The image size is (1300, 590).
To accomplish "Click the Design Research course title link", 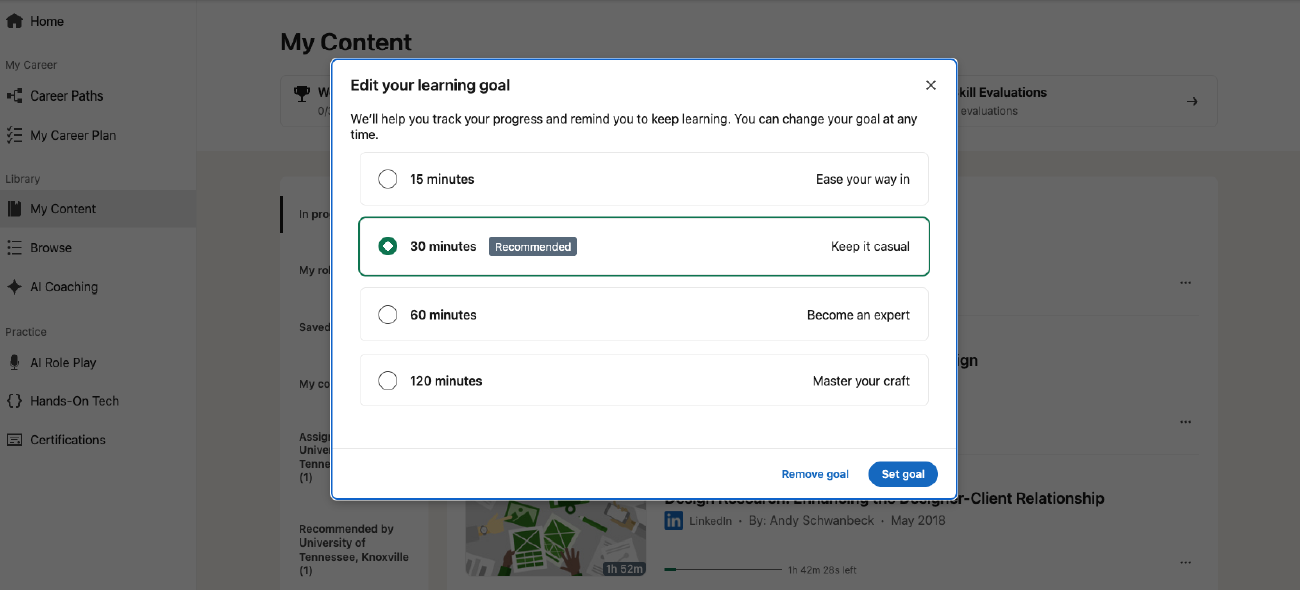I will click(x=885, y=498).
